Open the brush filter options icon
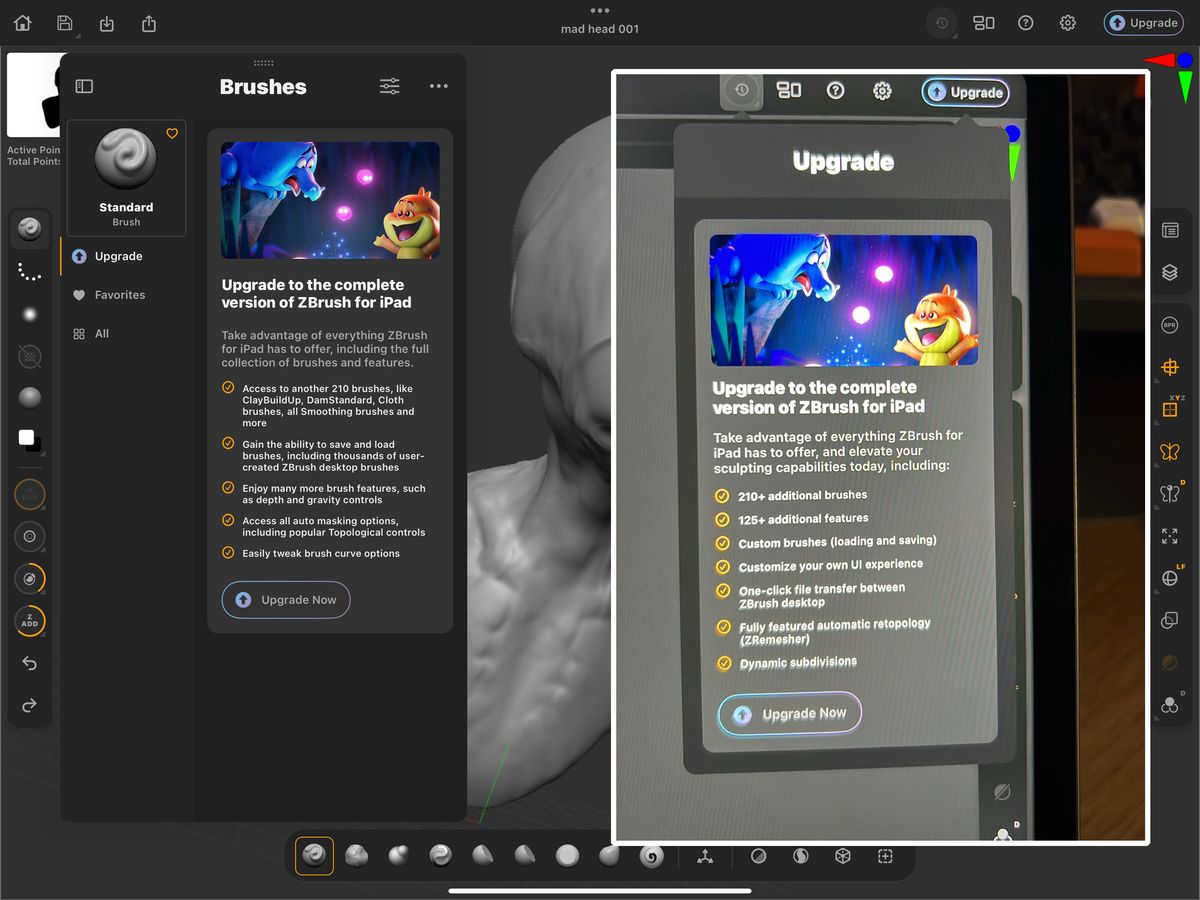Image resolution: width=1200 pixels, height=900 pixels. tap(389, 86)
